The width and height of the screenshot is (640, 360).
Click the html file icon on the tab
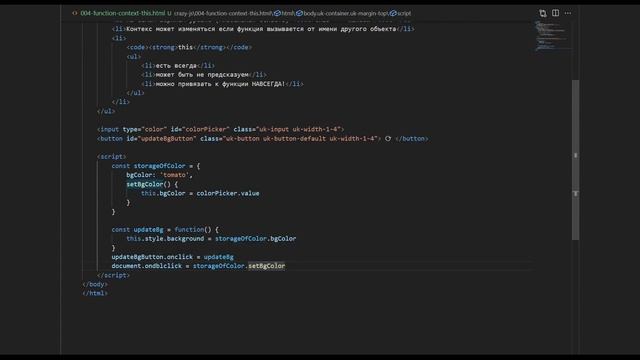(x=75, y=13)
